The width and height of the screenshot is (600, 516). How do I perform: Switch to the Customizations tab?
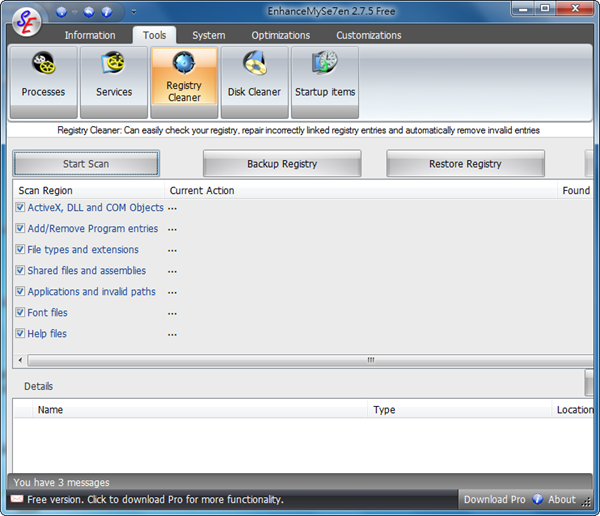tap(368, 35)
